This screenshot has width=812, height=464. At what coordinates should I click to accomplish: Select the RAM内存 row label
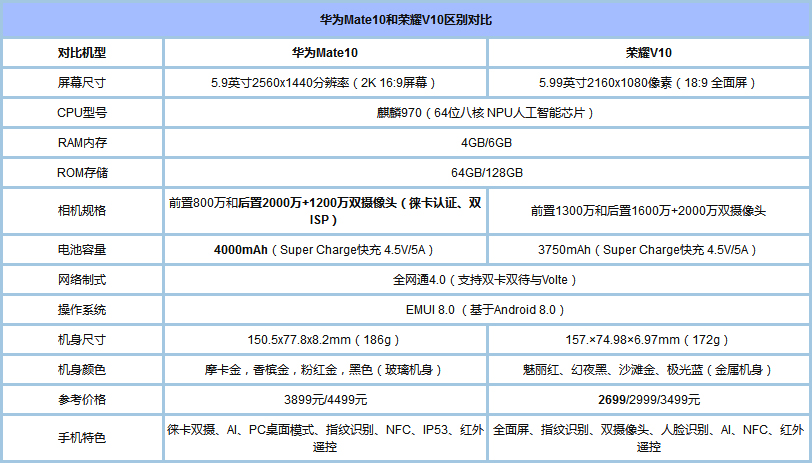pos(82,143)
